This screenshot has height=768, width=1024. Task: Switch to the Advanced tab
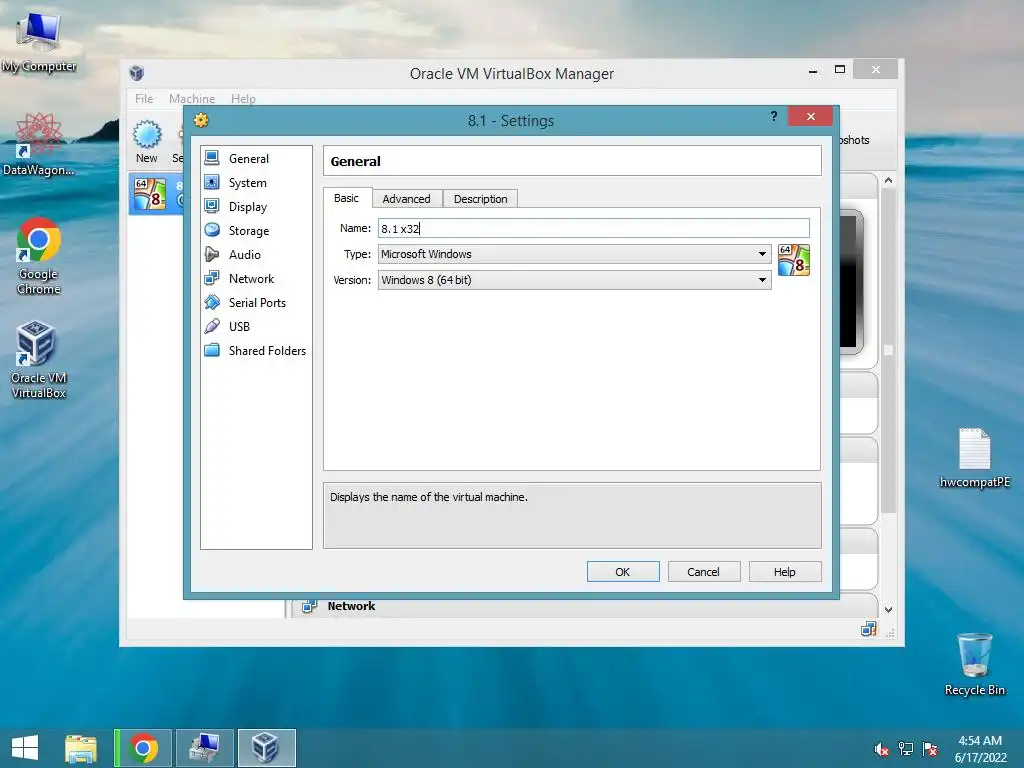click(x=406, y=199)
